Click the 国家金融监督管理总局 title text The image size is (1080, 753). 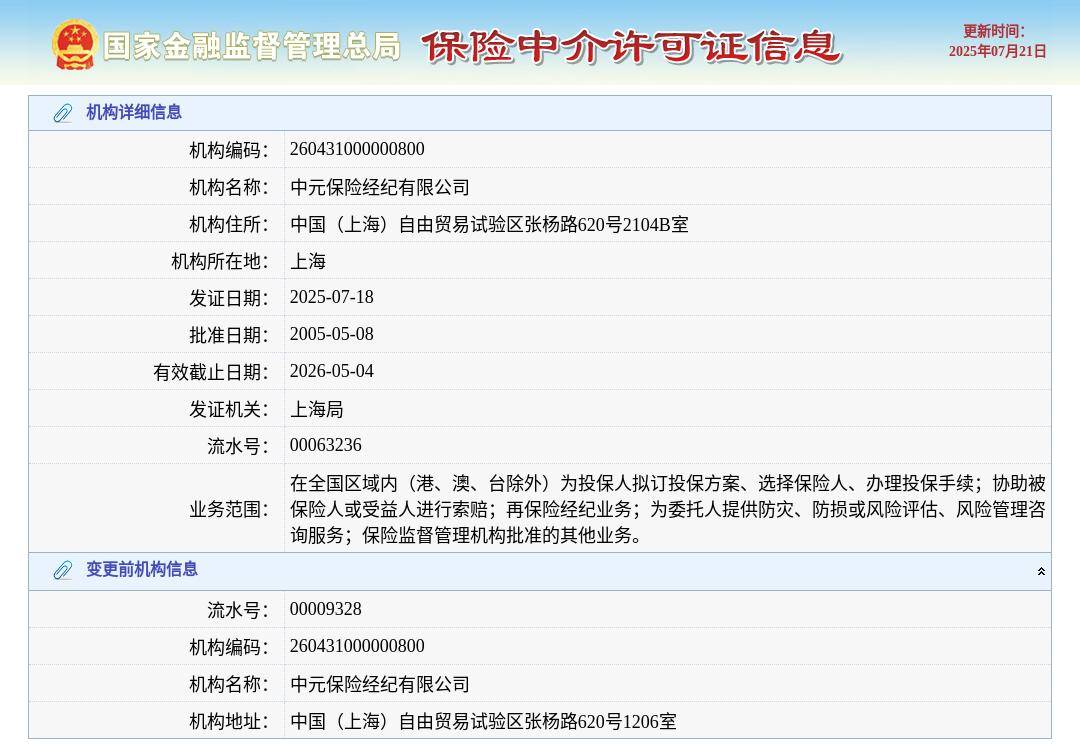(251, 46)
